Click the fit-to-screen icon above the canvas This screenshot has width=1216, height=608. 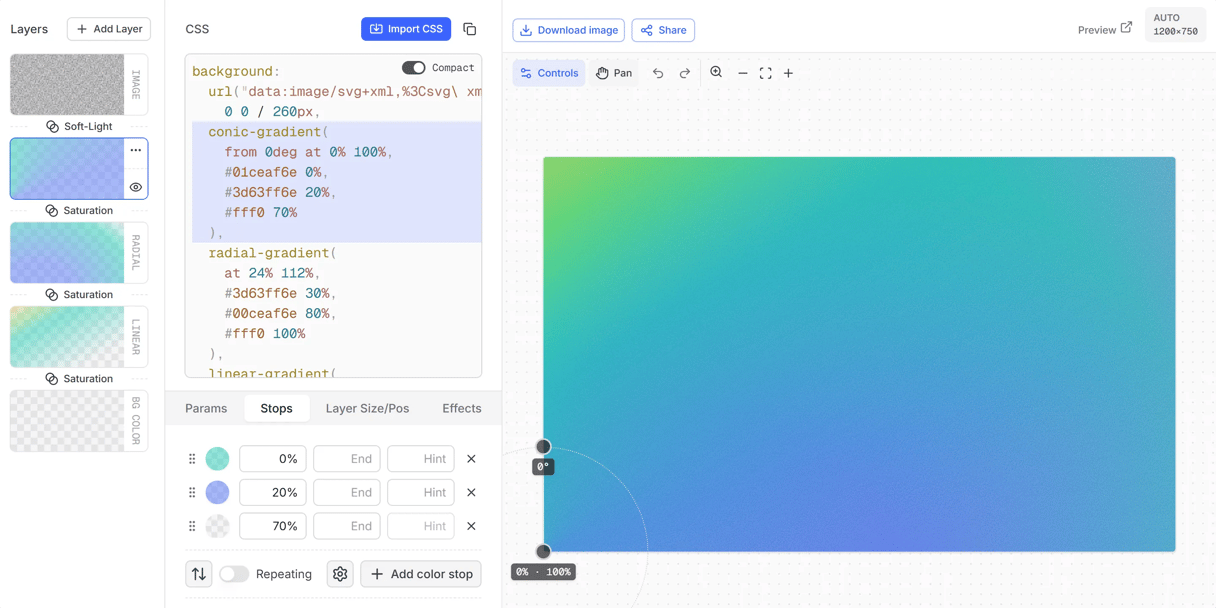pos(765,72)
